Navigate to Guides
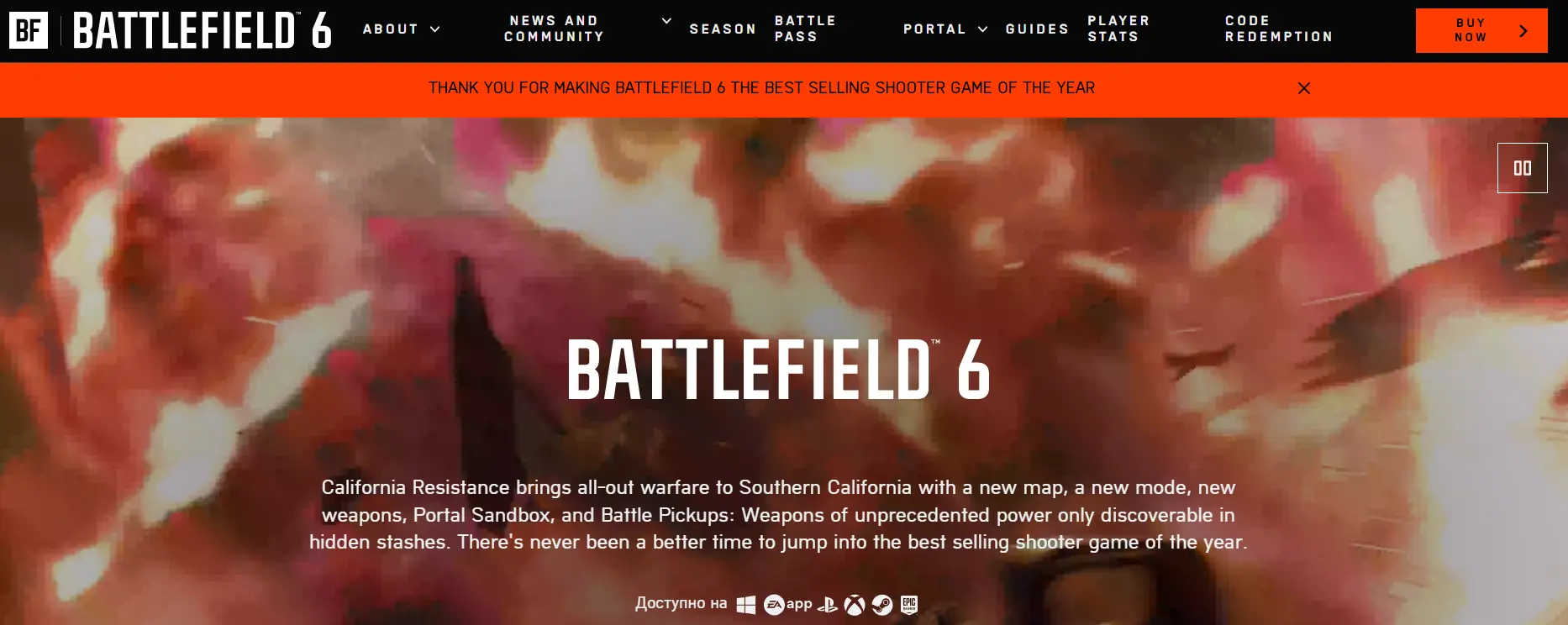This screenshot has height=625, width=1568. (1037, 29)
